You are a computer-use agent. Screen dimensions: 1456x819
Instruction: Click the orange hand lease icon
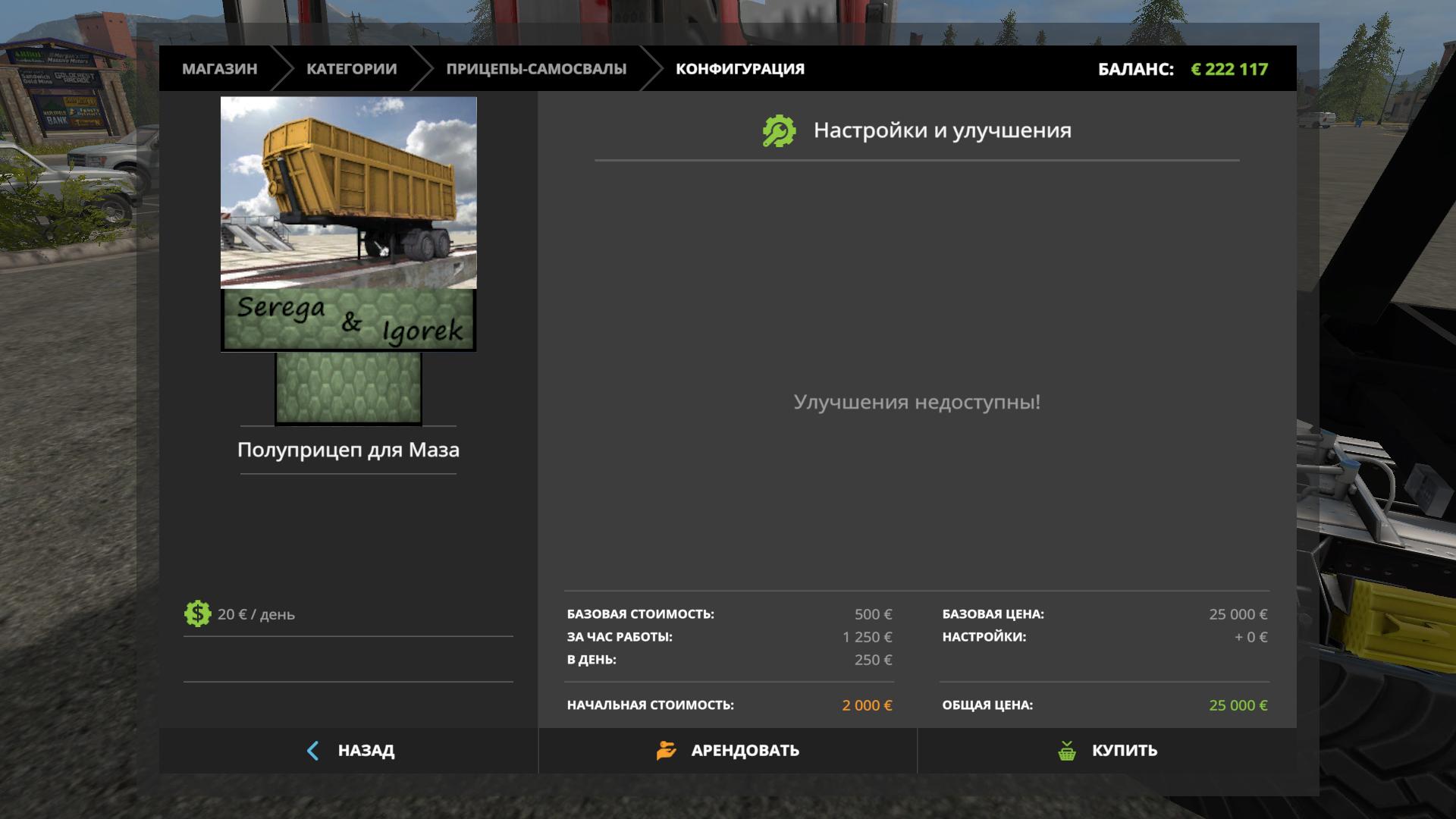tap(666, 751)
